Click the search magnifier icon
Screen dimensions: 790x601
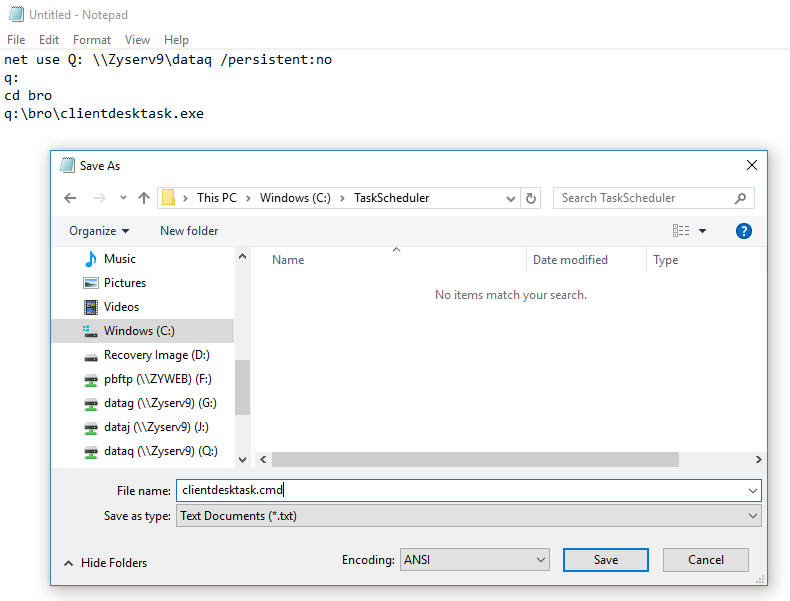(740, 198)
